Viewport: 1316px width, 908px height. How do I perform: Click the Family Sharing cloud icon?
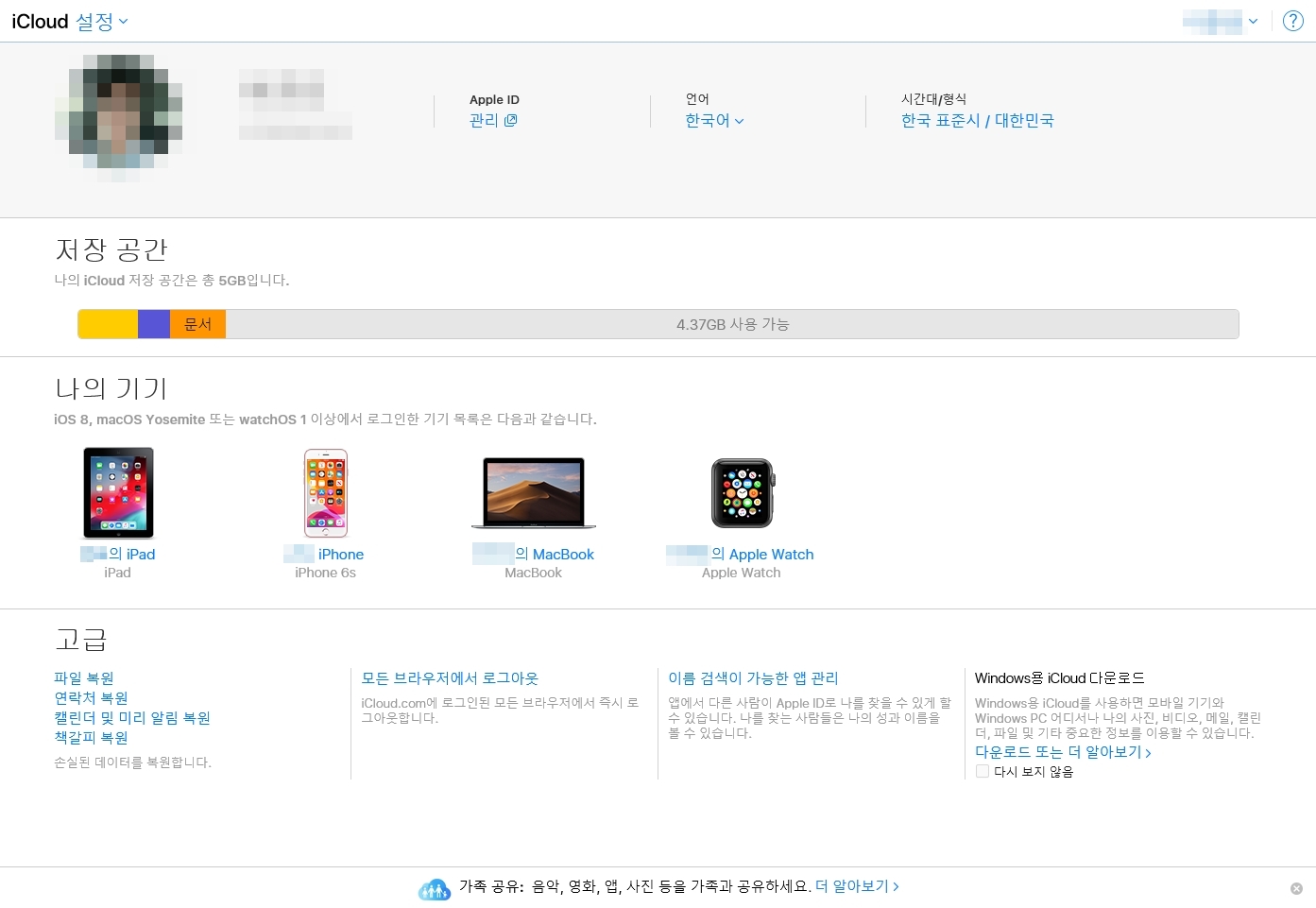435,888
